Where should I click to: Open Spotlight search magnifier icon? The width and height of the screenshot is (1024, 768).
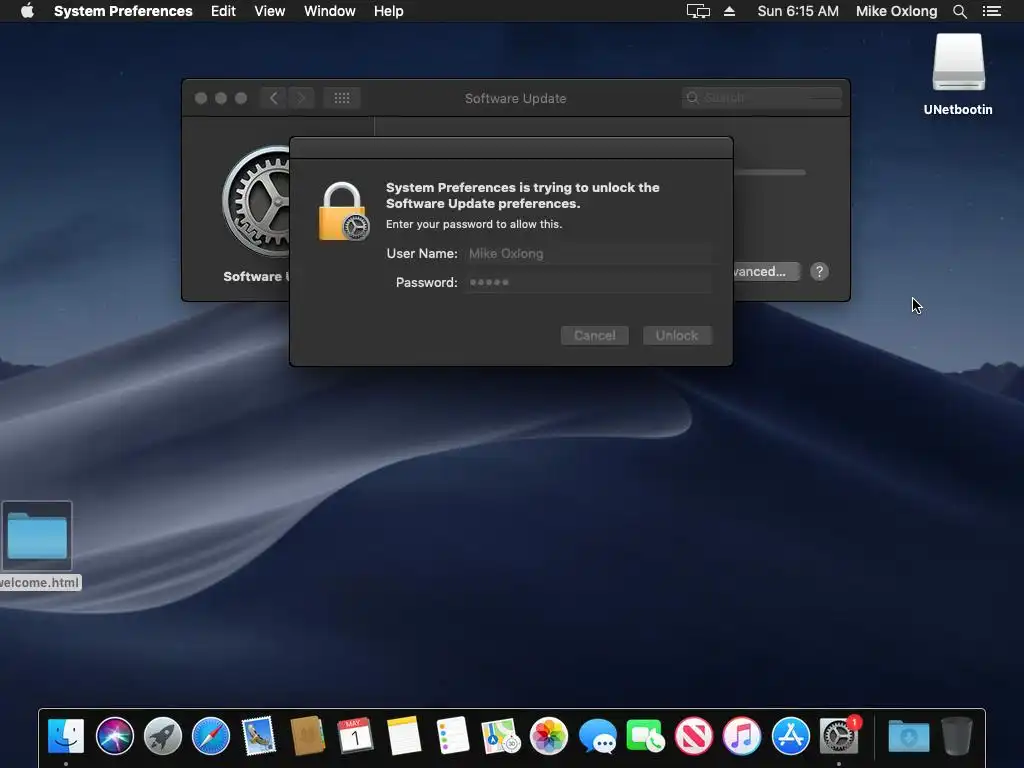(959, 11)
